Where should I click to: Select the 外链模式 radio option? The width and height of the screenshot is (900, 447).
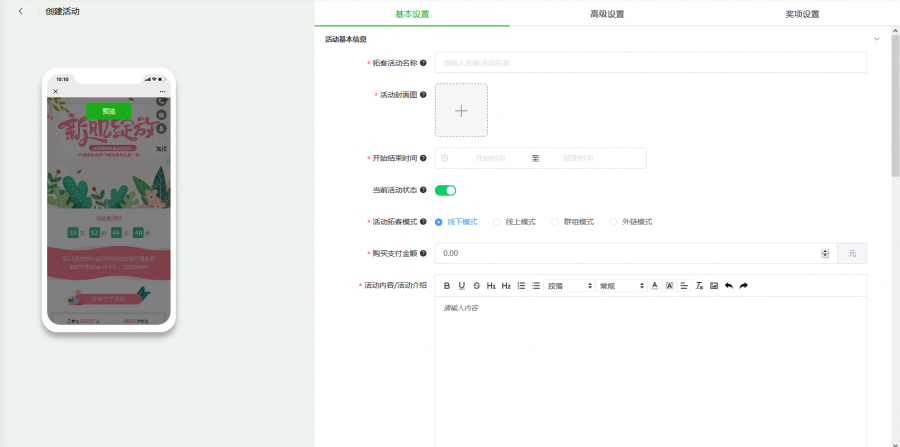[x=614, y=222]
